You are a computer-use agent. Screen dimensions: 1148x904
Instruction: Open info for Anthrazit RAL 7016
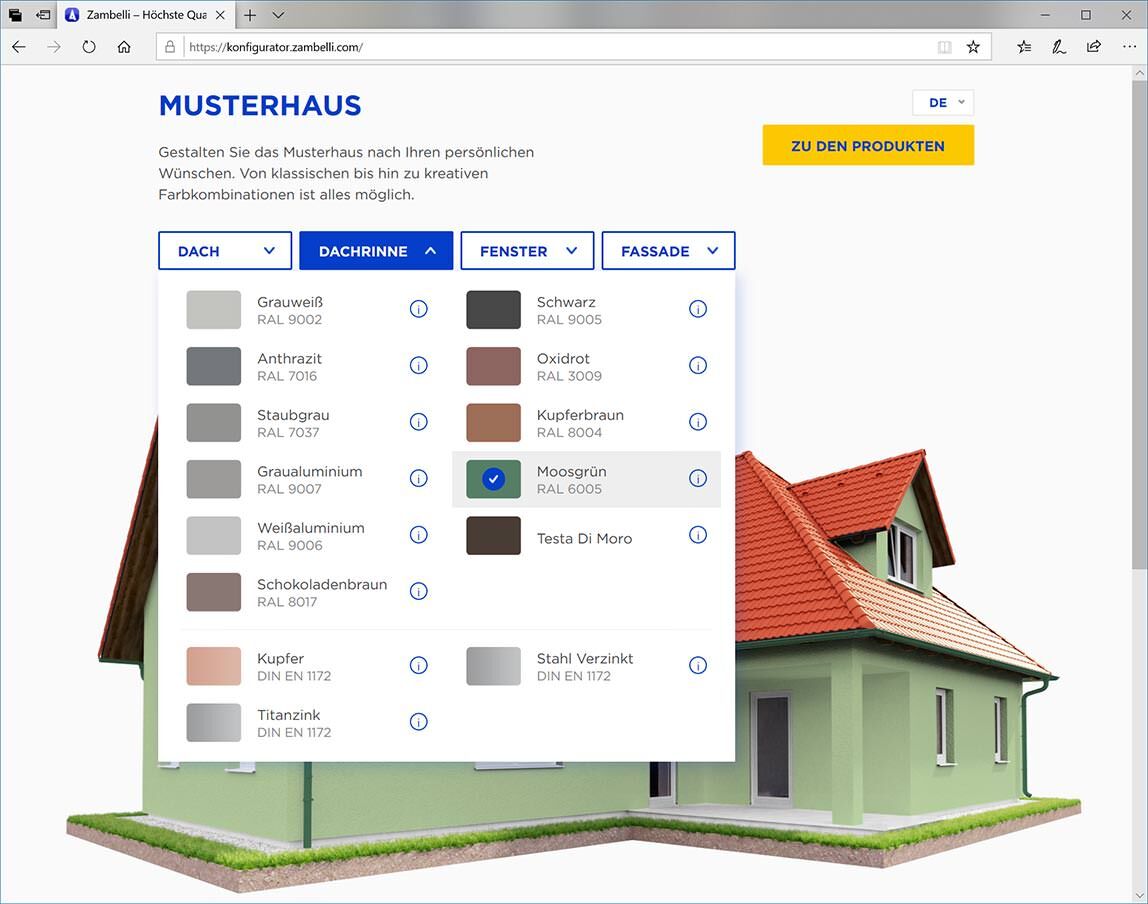click(419, 365)
